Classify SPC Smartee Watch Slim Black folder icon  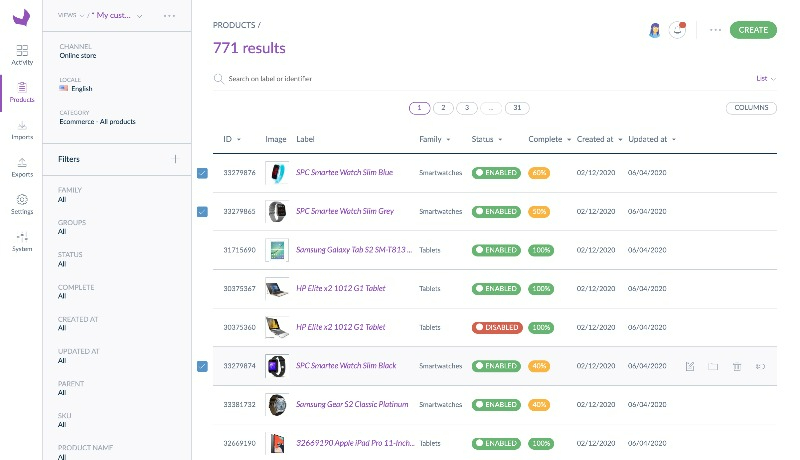coord(713,366)
